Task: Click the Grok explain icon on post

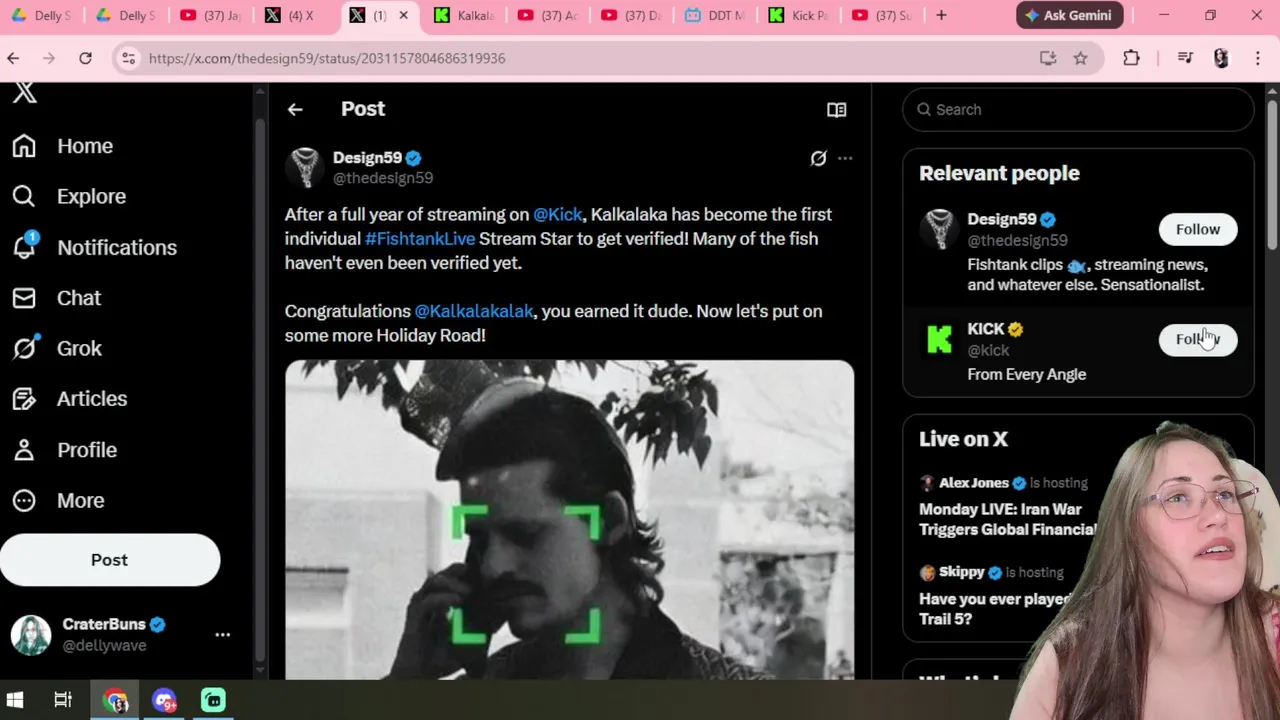Action: [x=818, y=158]
